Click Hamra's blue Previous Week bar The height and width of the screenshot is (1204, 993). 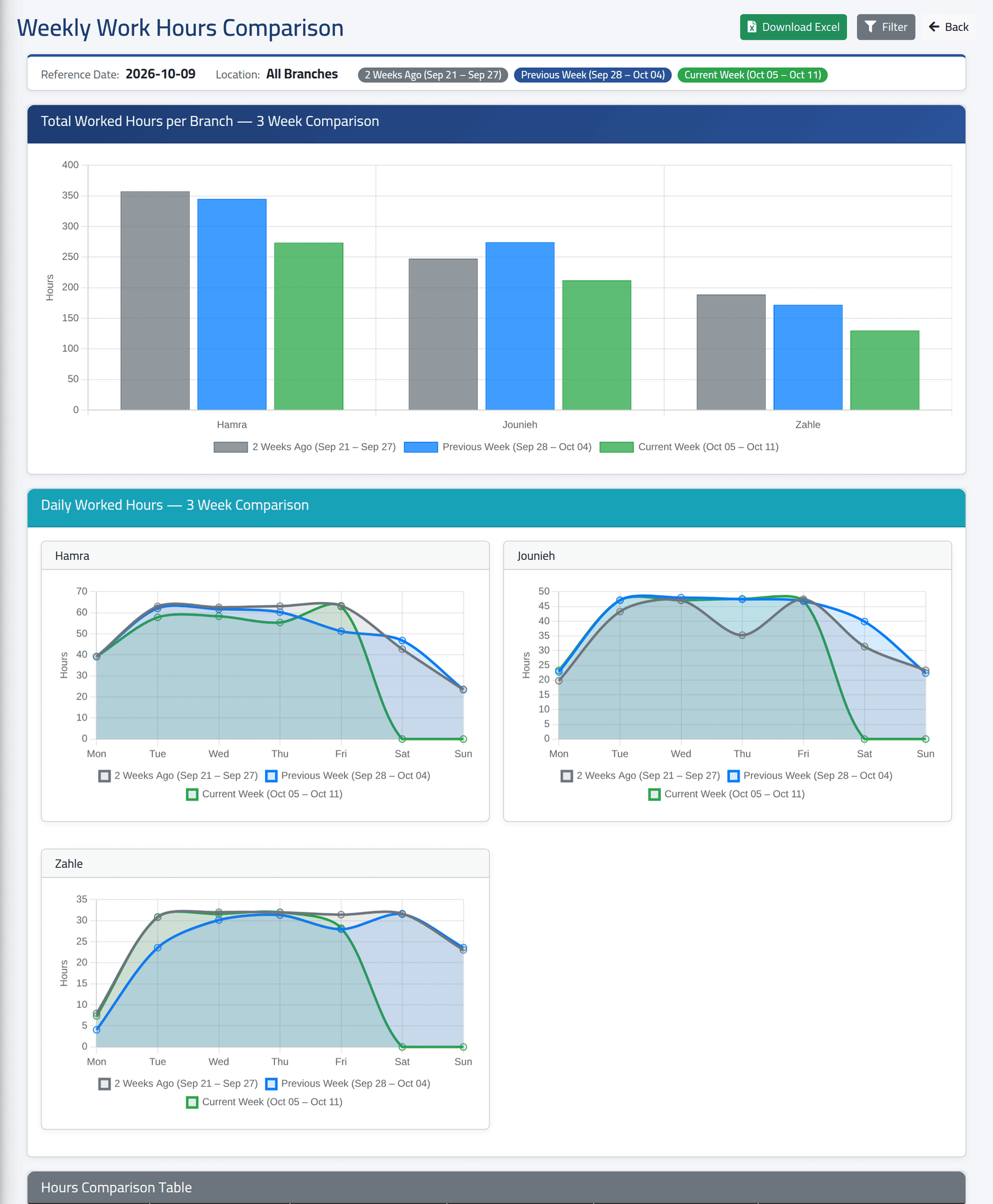232,305
